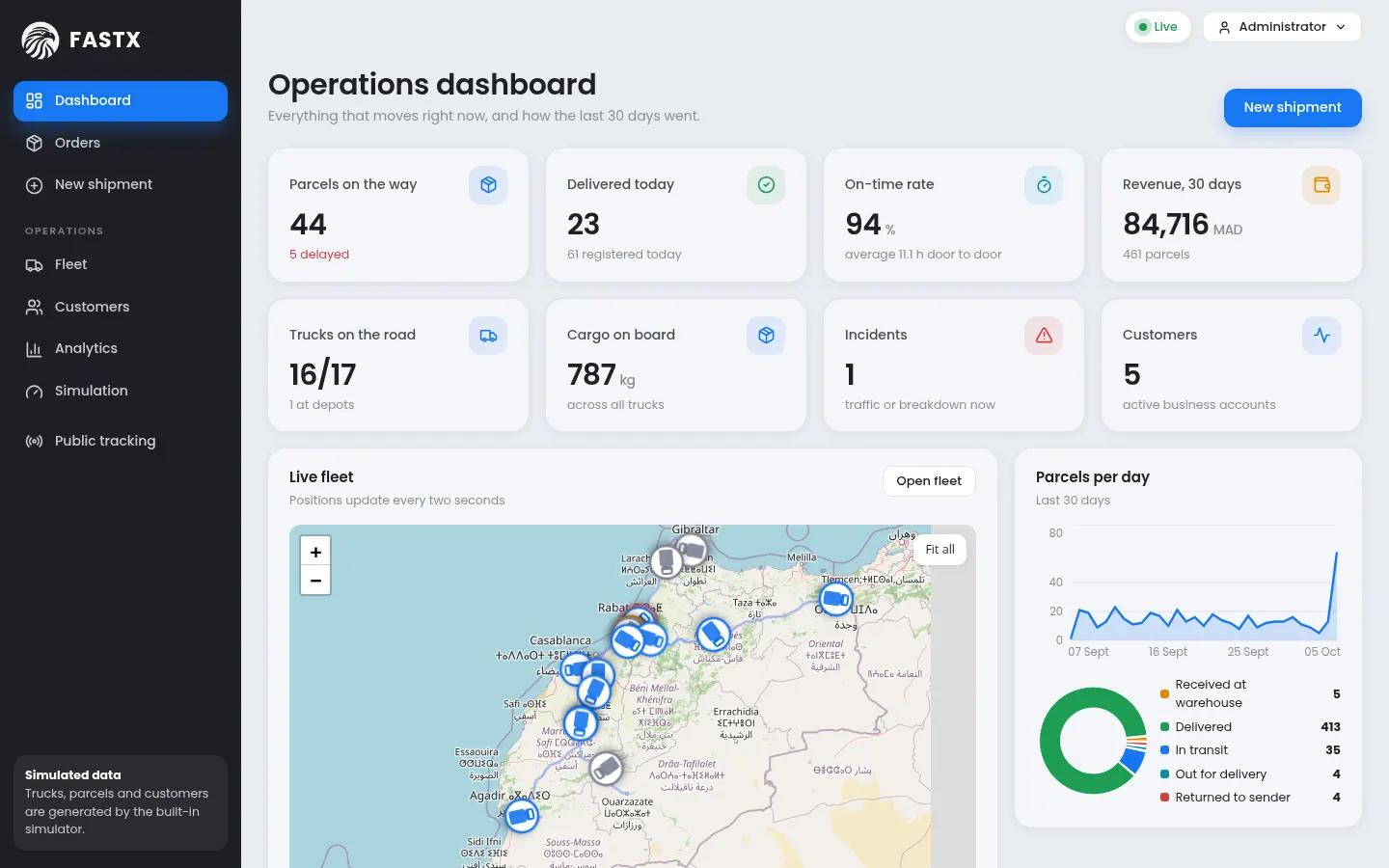This screenshot has width=1389, height=868.
Task: Click the green checkmark icon on Delivered today
Action: coord(766,185)
